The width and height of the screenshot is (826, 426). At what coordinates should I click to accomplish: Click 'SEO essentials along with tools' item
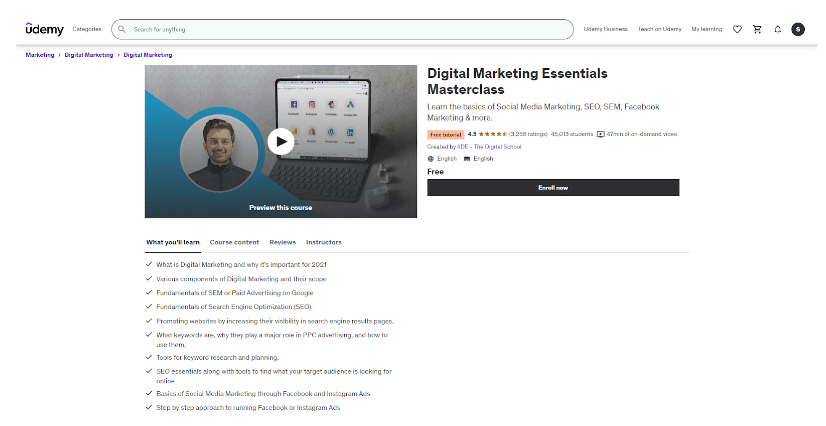tap(274, 376)
